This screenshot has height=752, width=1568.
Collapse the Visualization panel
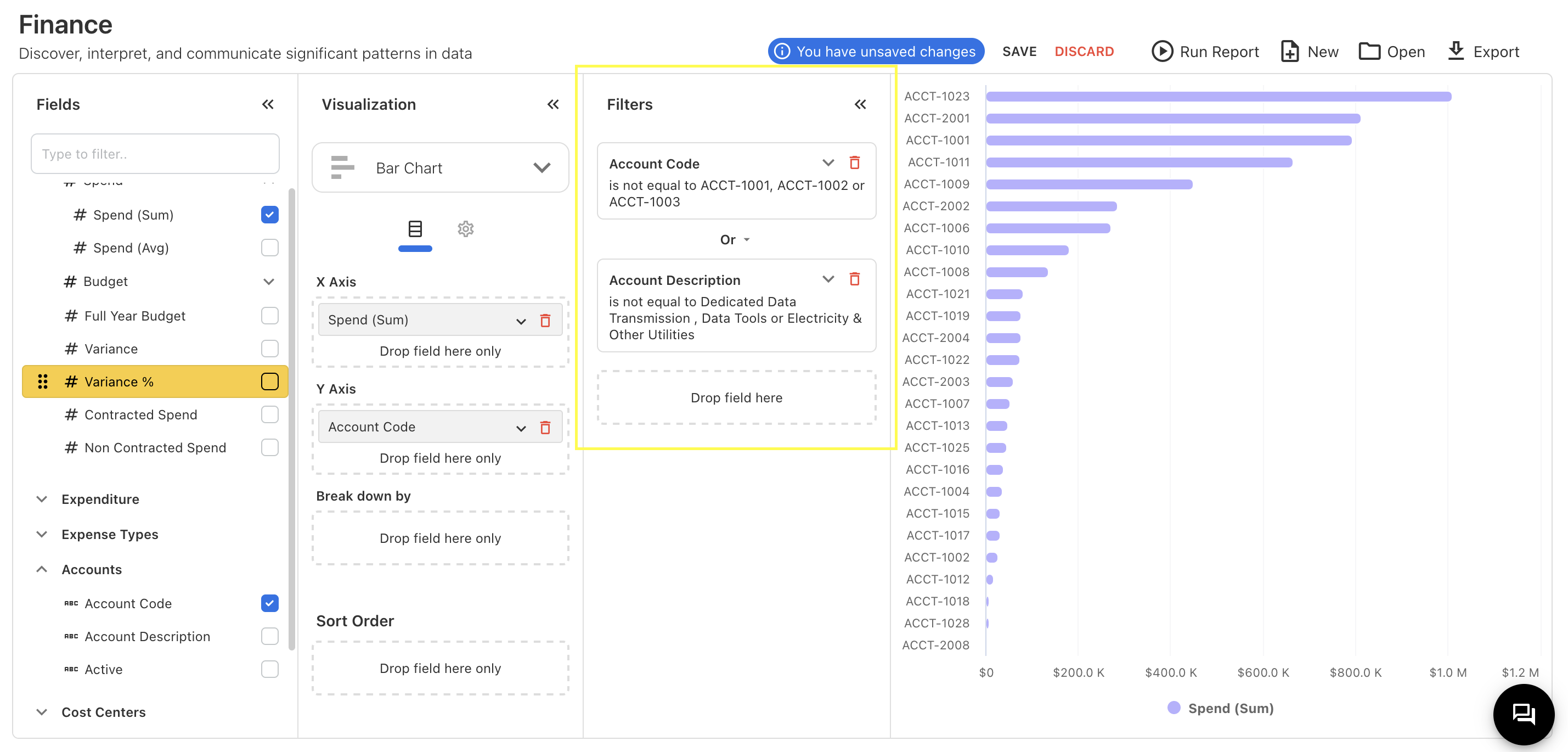[552, 104]
